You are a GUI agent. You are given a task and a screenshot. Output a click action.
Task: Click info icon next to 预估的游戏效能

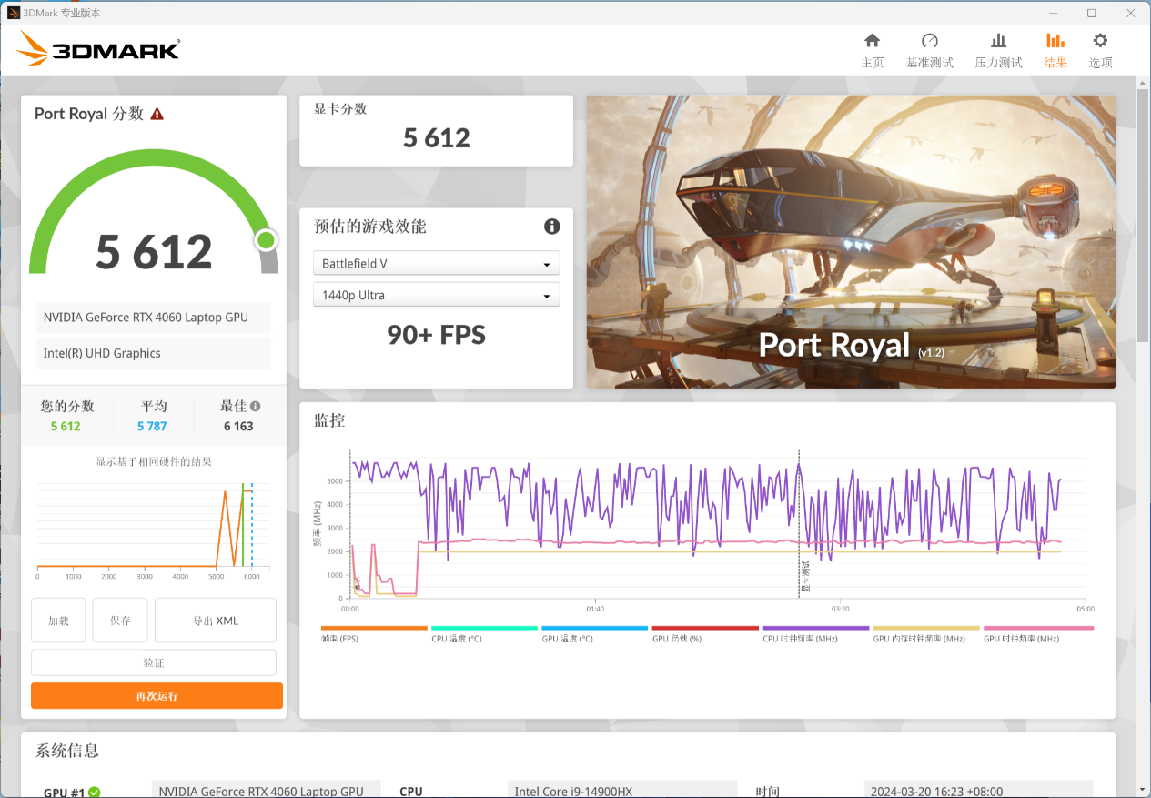[x=552, y=227]
